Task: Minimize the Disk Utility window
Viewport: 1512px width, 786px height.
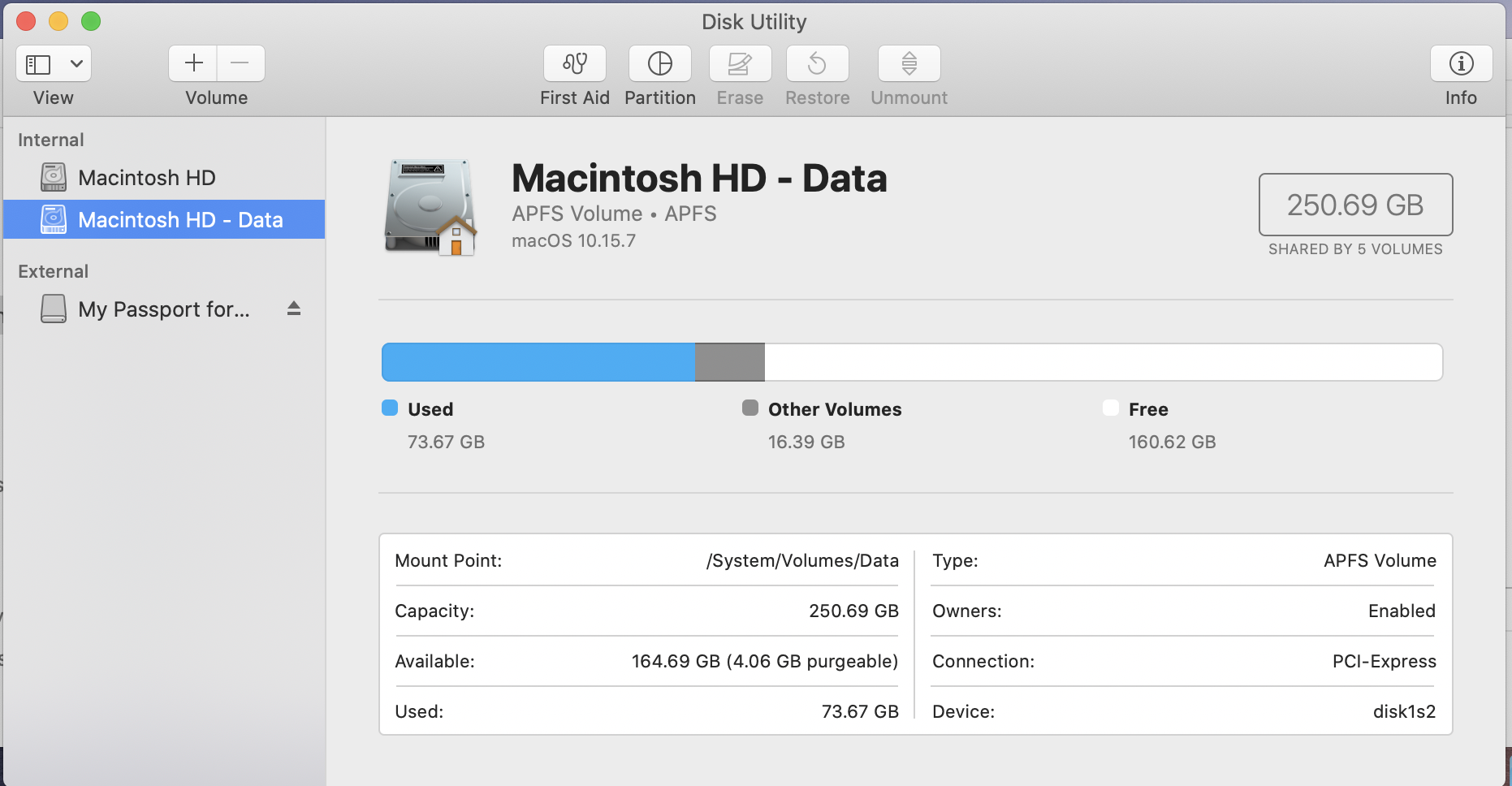Action: [x=58, y=21]
